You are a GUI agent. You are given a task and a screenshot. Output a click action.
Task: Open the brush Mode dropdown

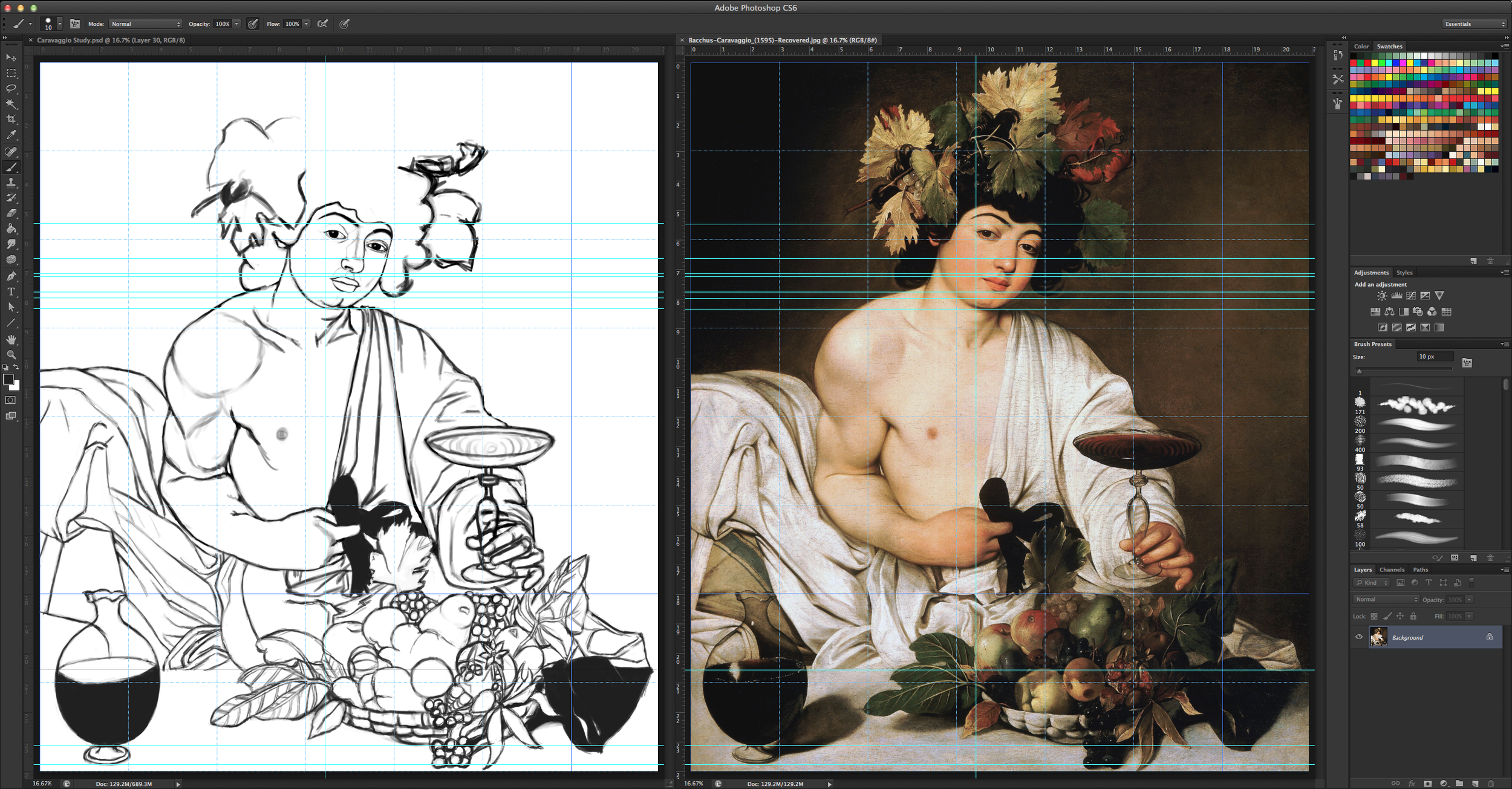pyautogui.click(x=146, y=24)
